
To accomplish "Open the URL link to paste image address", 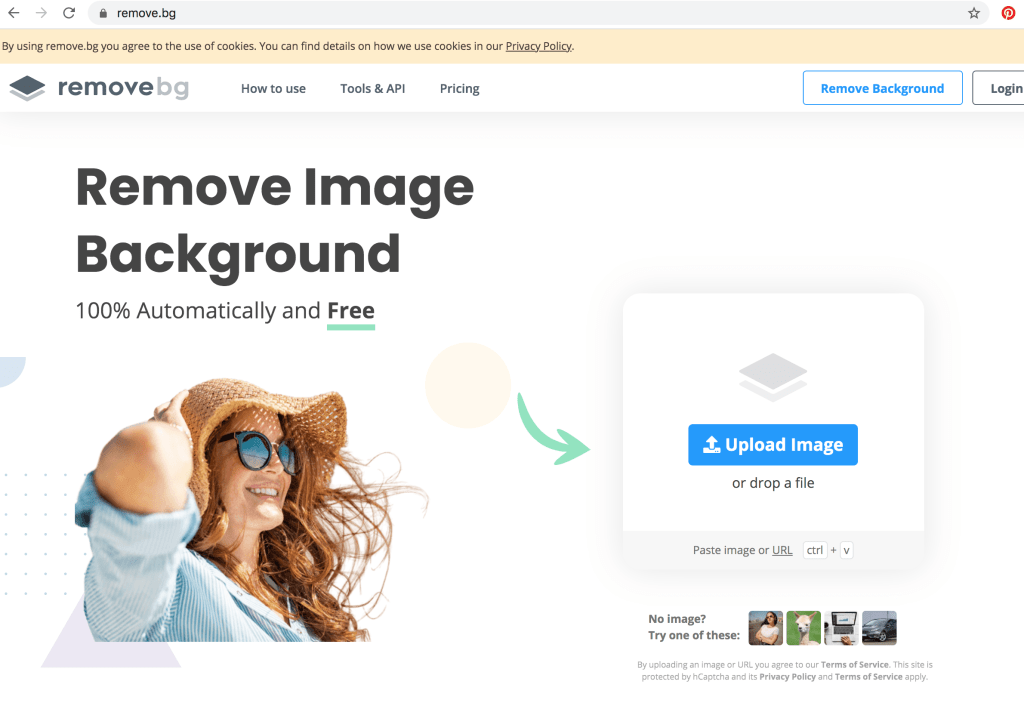I will click(782, 550).
